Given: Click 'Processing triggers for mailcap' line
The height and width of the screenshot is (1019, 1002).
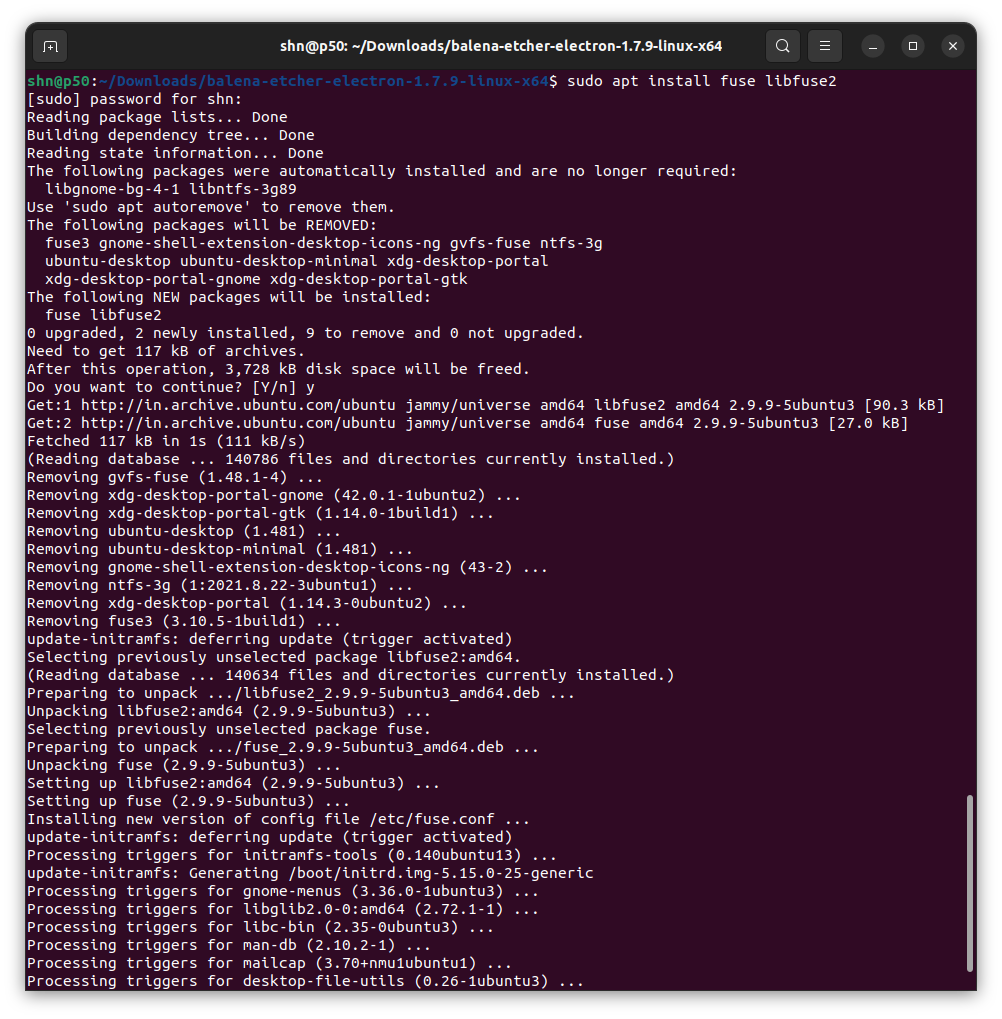Looking at the screenshot, I should [x=269, y=963].
